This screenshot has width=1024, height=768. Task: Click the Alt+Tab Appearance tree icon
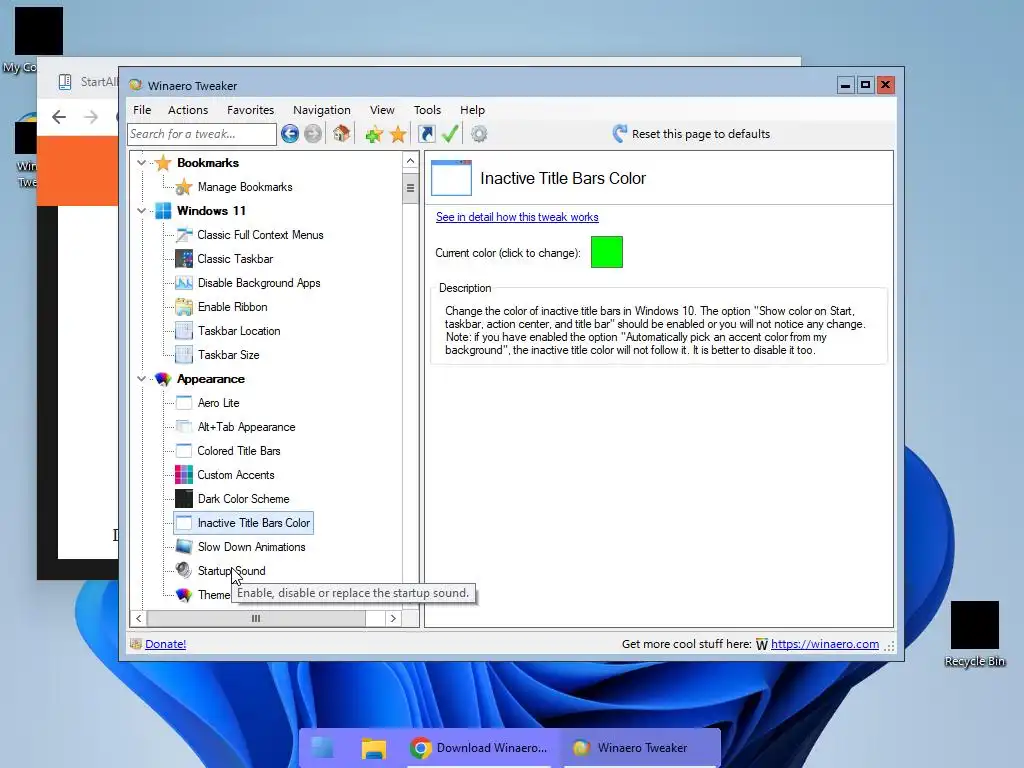pyautogui.click(x=184, y=426)
